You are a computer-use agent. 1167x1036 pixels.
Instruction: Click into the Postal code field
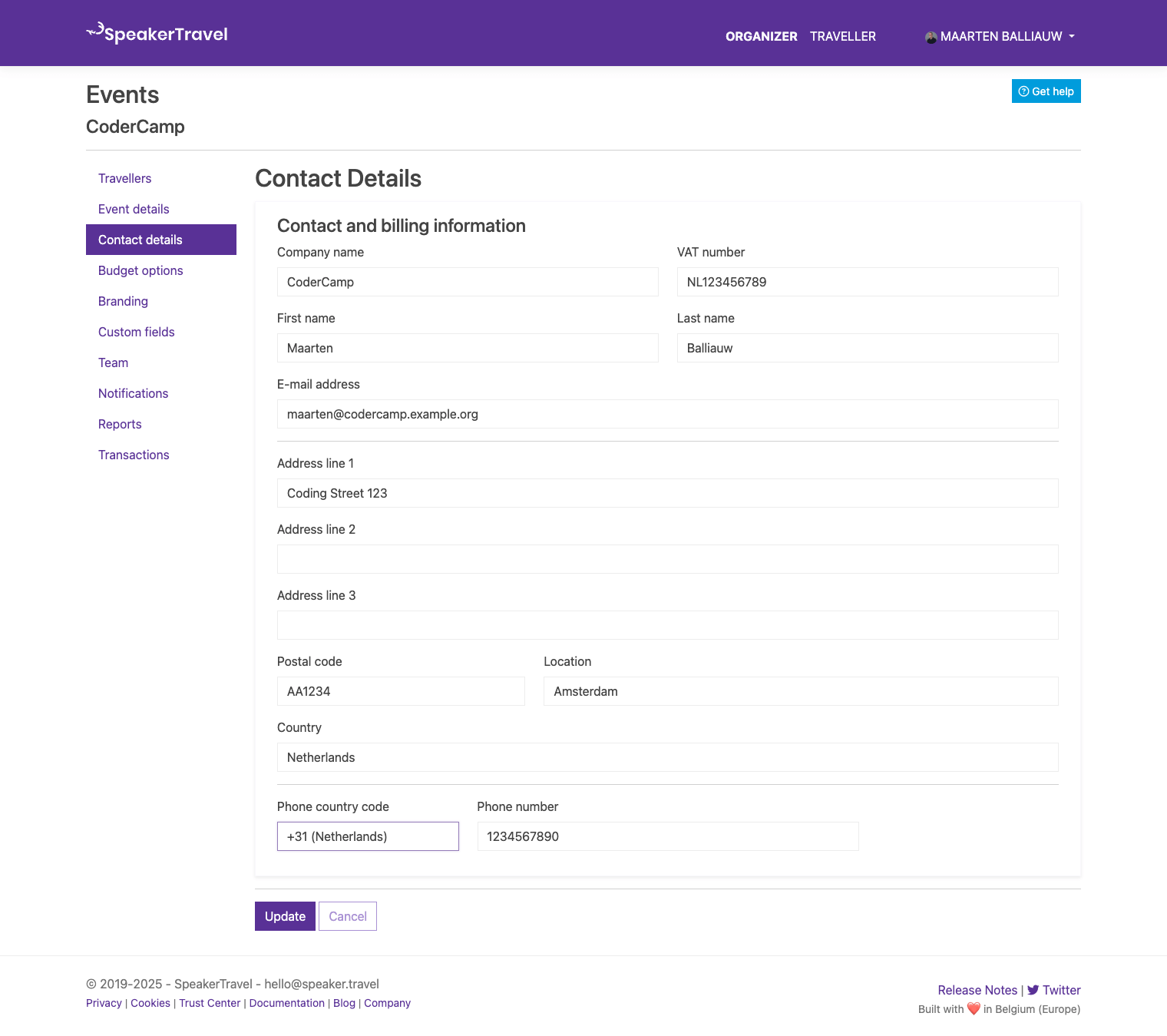401,691
